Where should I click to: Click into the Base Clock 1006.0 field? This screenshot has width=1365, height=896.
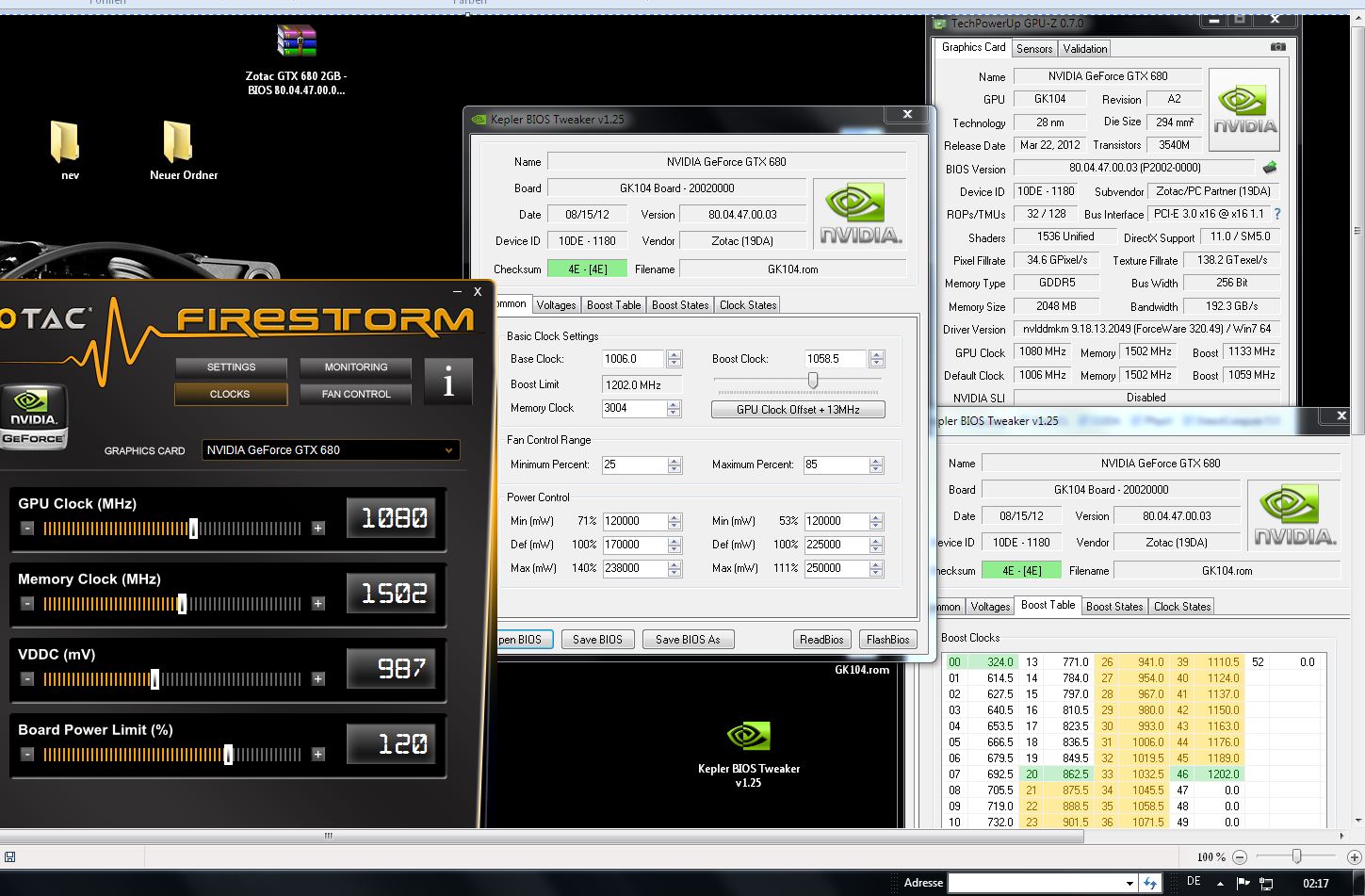tap(634, 359)
